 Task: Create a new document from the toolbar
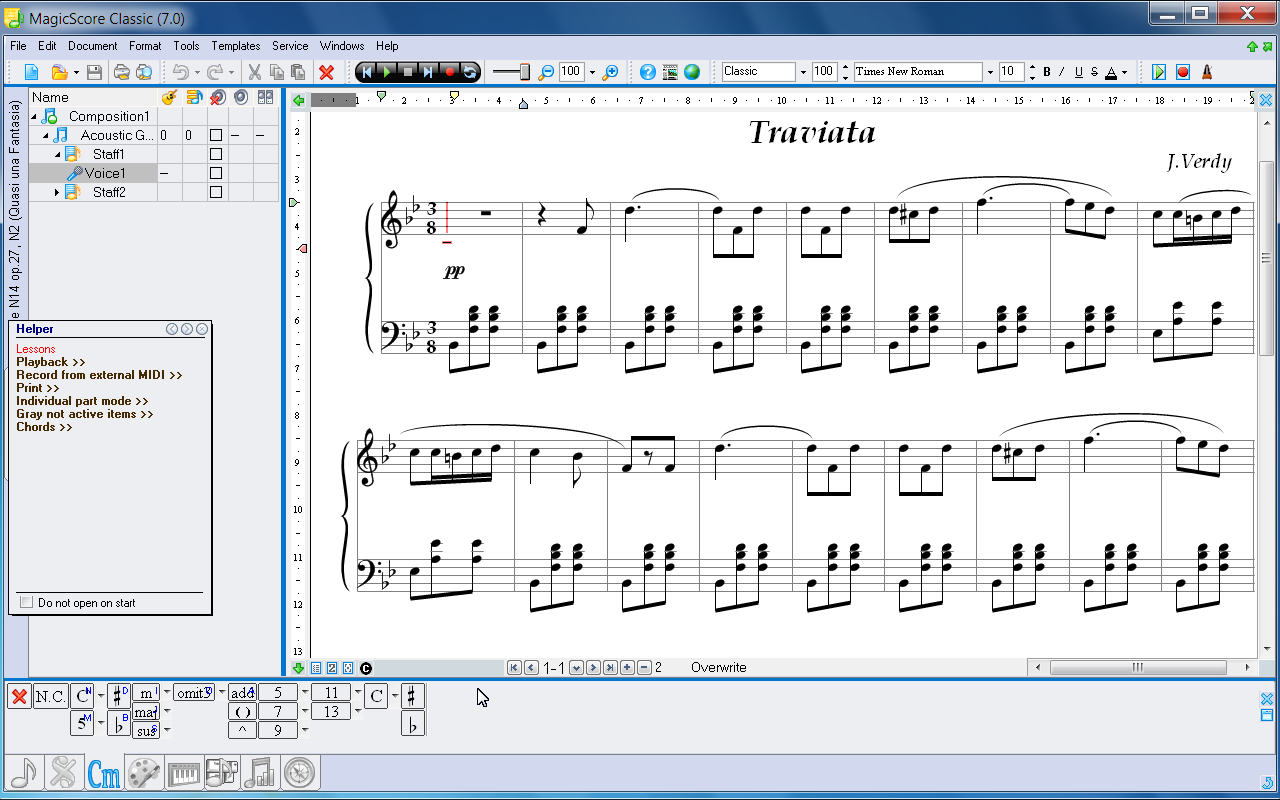click(31, 72)
